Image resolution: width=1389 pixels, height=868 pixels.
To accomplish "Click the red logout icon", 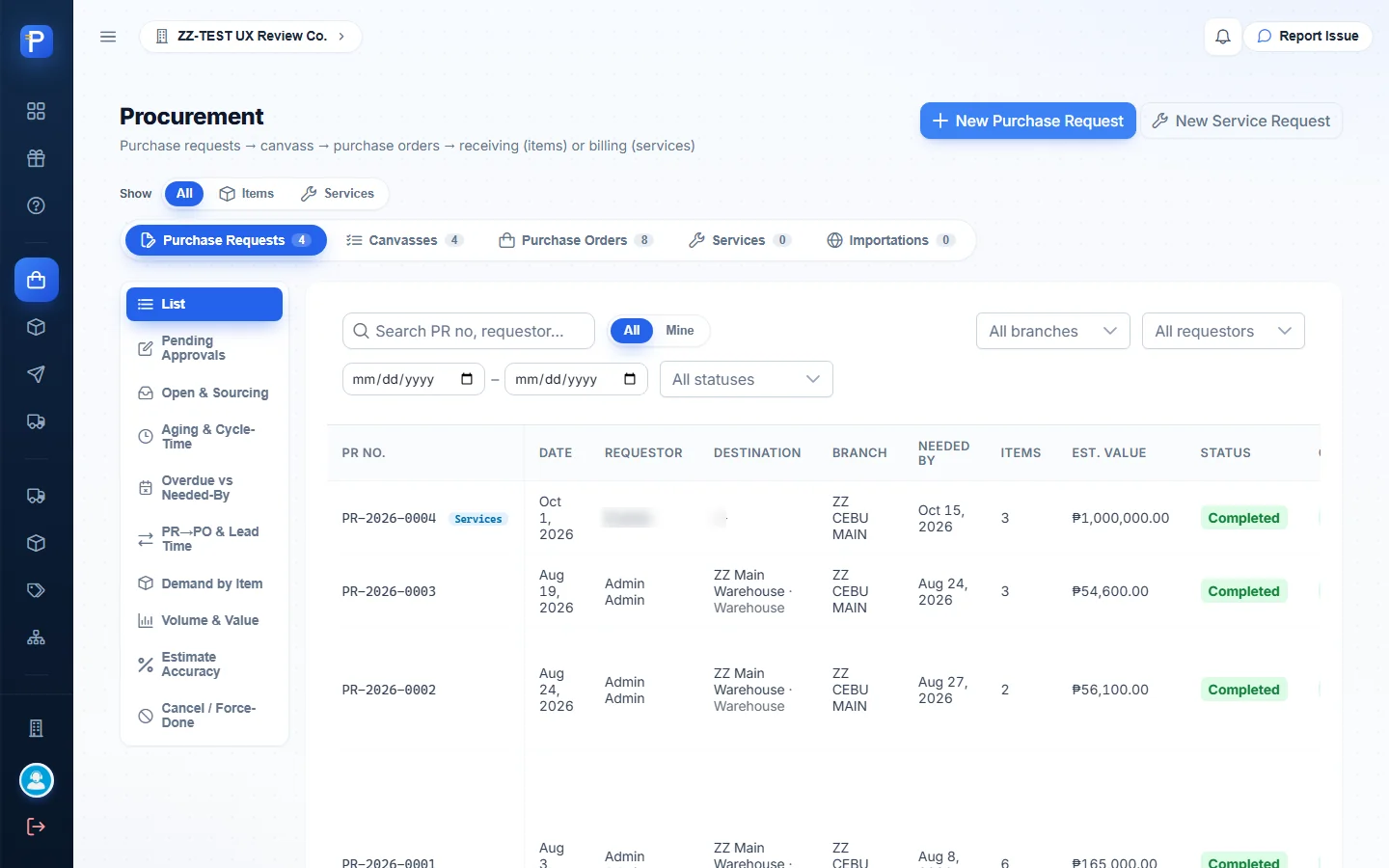I will 36,827.
